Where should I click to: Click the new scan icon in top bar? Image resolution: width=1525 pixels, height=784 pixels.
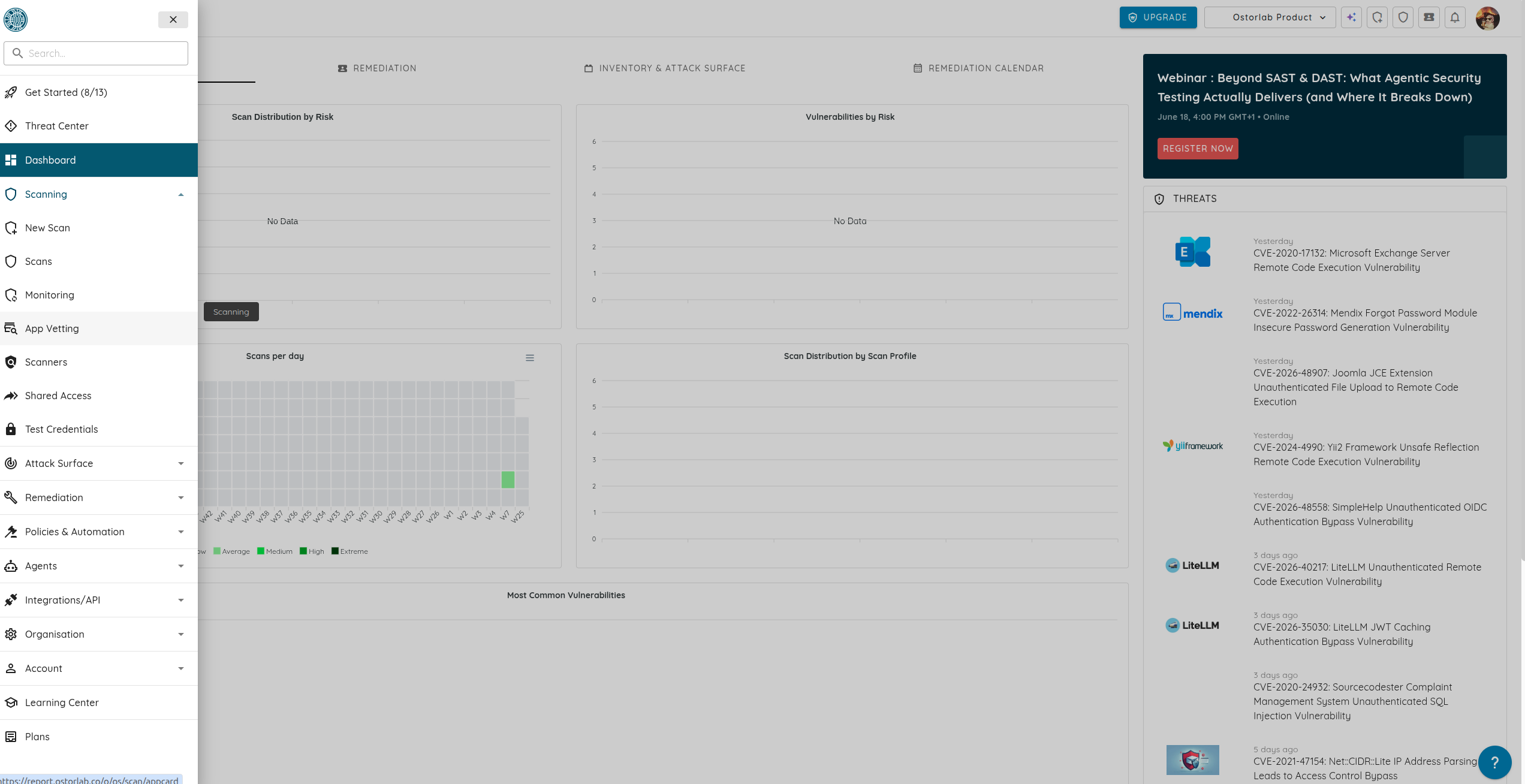1378,17
